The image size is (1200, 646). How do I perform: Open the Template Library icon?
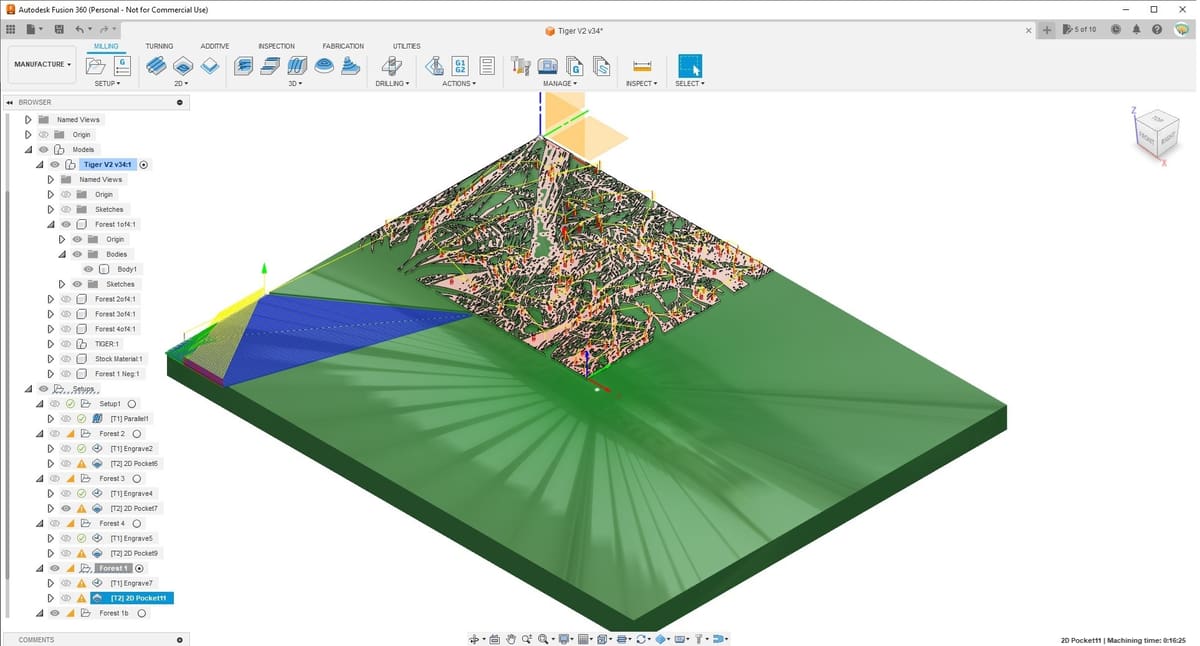tap(601, 66)
